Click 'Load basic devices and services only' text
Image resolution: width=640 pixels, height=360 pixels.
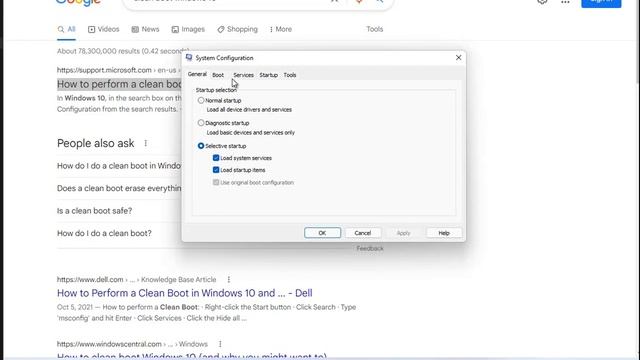click(x=251, y=133)
